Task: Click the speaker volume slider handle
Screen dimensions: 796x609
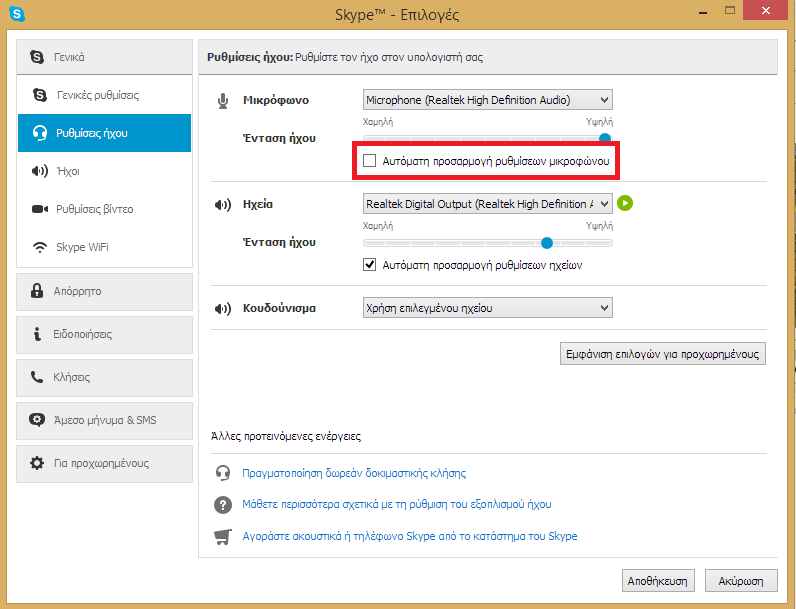Action: click(547, 243)
